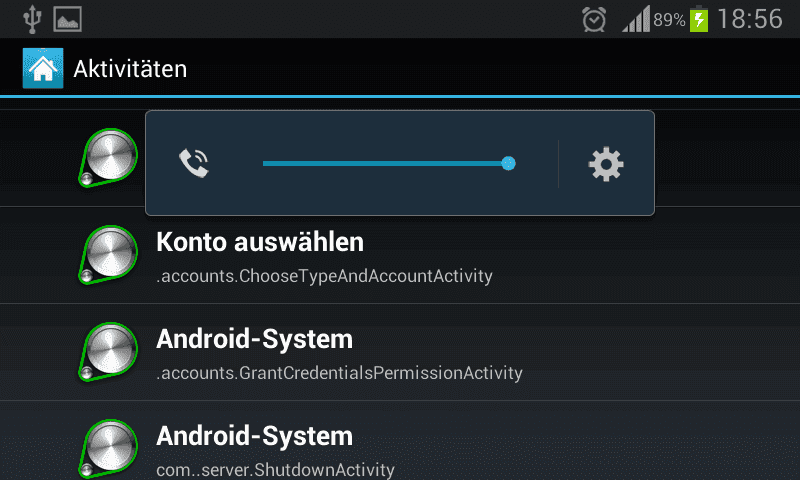Tap the 18:56 clock
The width and height of the screenshot is (800, 480).
point(749,19)
